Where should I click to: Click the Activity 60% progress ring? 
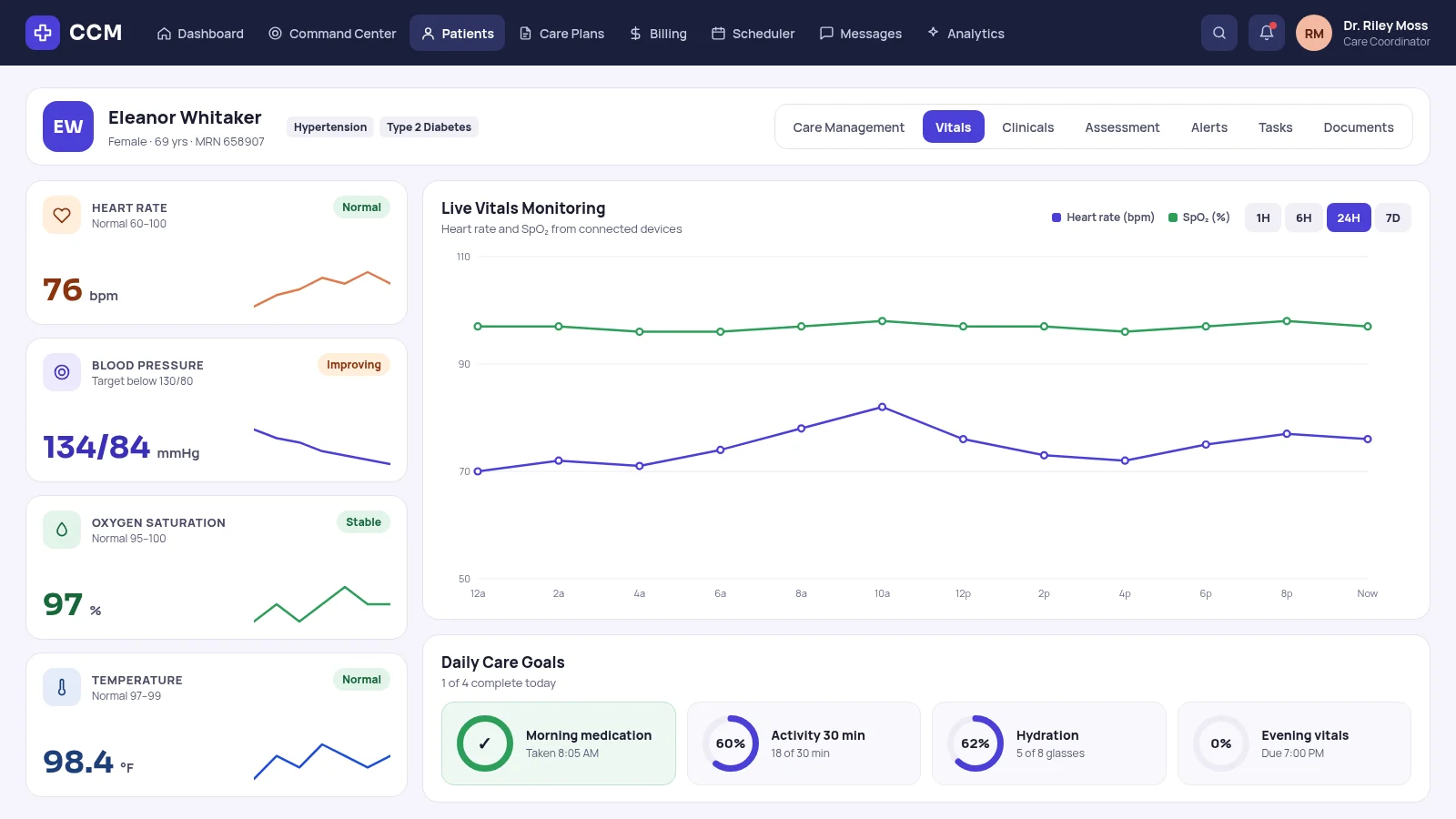(731, 743)
